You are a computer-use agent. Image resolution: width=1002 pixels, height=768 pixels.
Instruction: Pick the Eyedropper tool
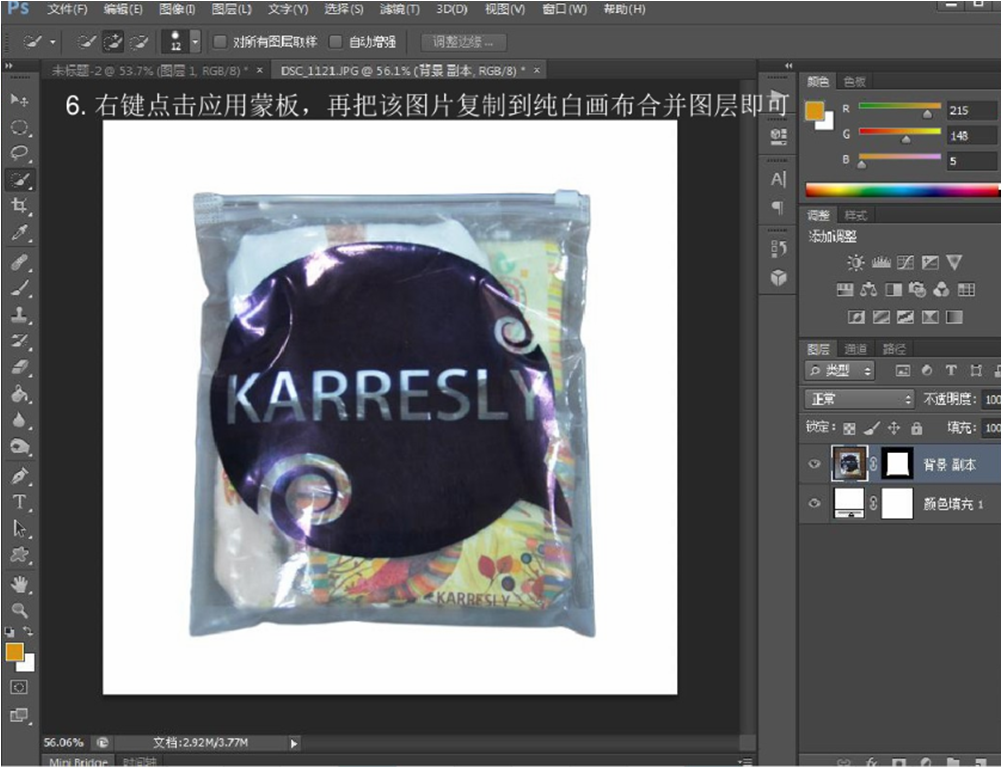click(x=19, y=233)
